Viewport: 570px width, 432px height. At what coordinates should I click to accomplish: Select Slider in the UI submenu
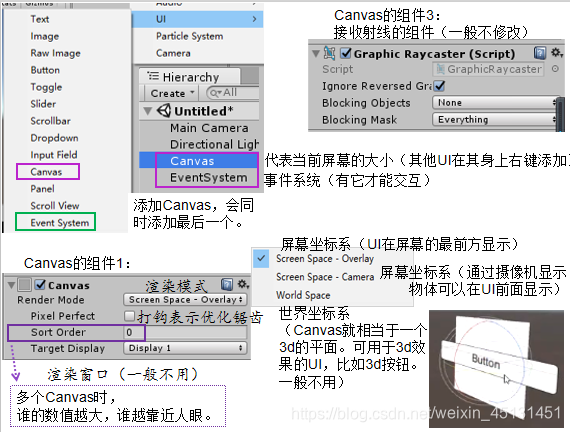point(43,104)
